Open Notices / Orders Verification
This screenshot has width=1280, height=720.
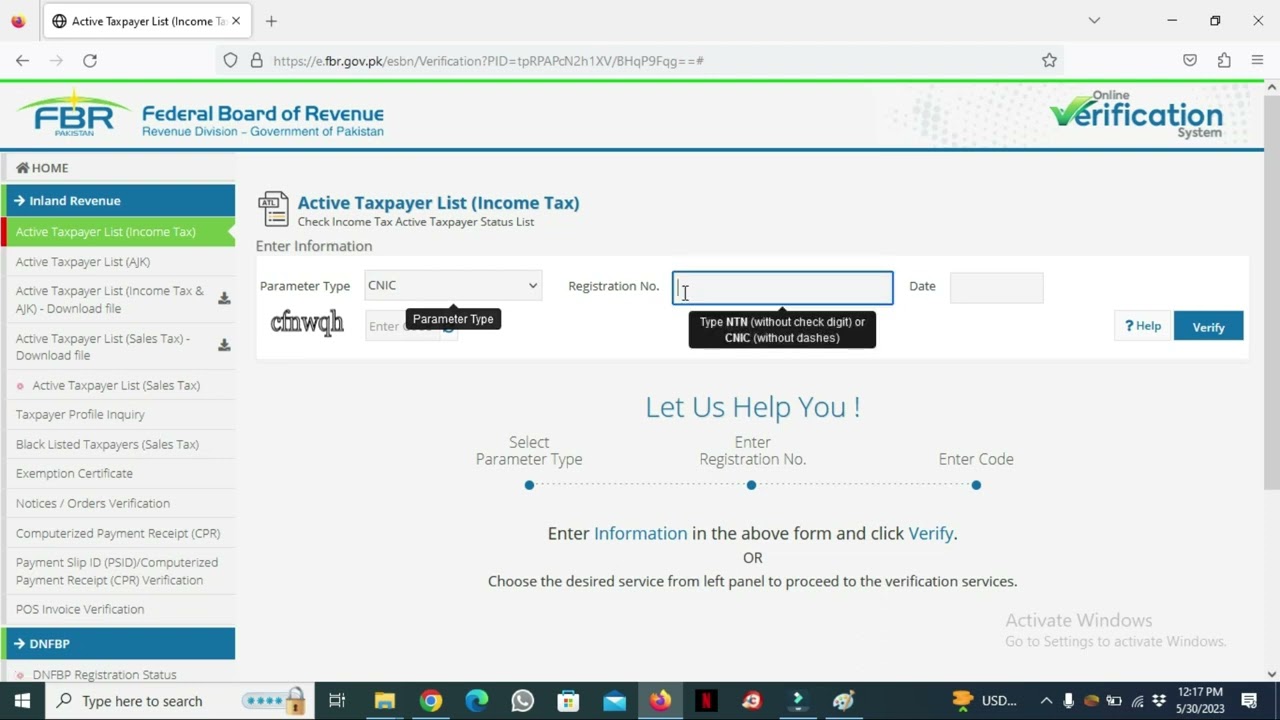pos(93,503)
